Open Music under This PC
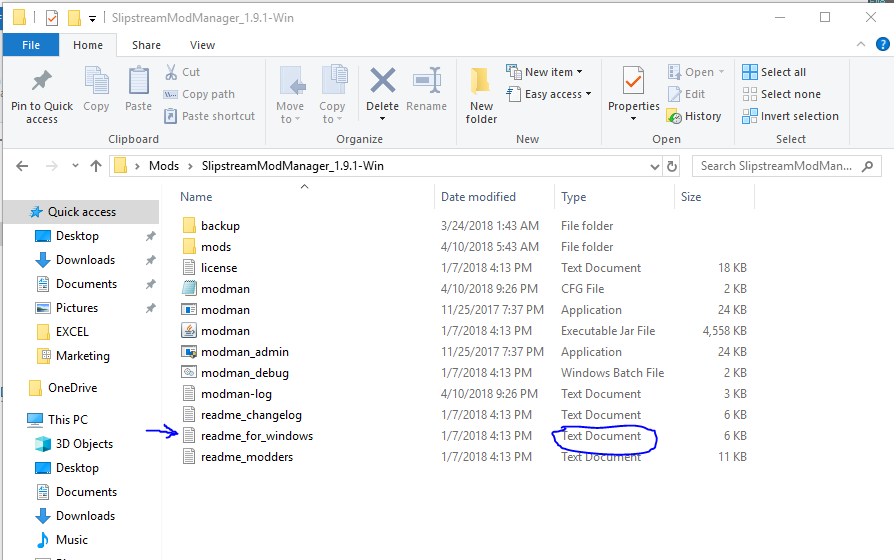Viewport: 894px width, 560px height. (72, 540)
